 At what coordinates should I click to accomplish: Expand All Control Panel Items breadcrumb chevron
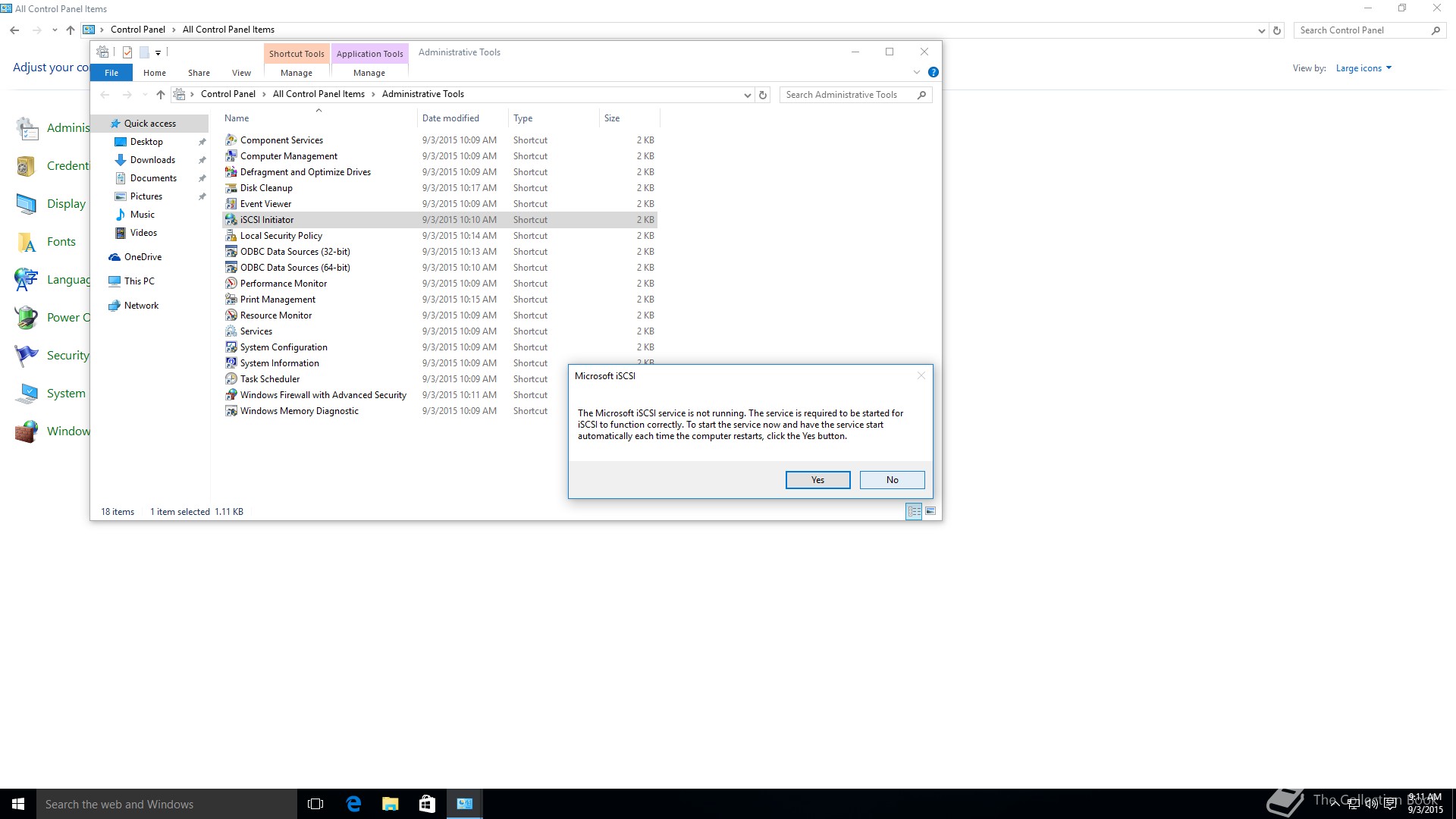(373, 95)
